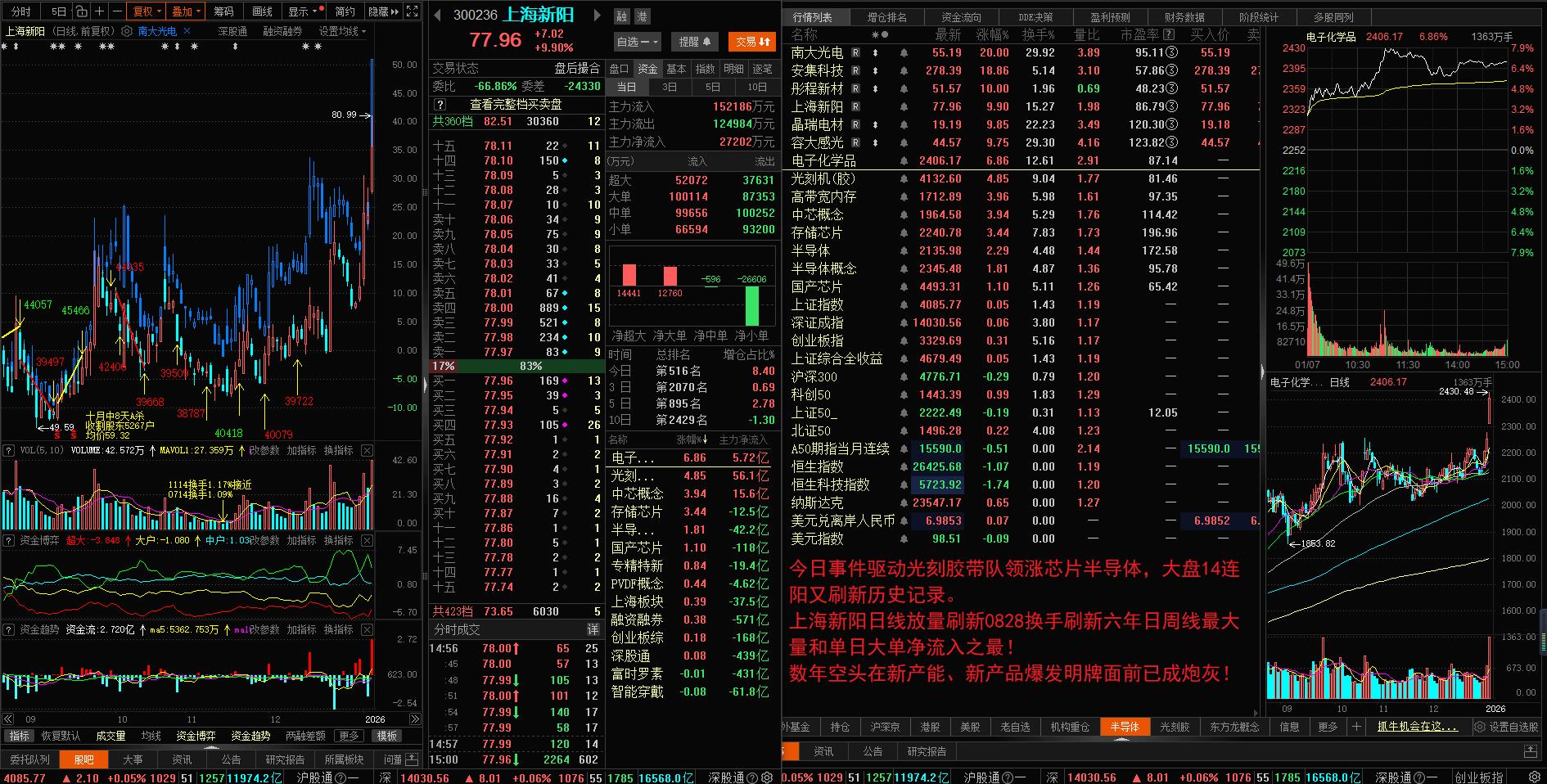Close the VOL indicator panel
Viewport: 1547px width, 784px height.
(367, 450)
